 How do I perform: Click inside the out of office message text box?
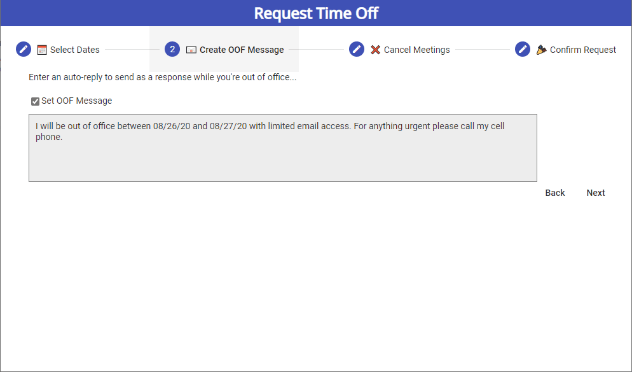tap(283, 148)
